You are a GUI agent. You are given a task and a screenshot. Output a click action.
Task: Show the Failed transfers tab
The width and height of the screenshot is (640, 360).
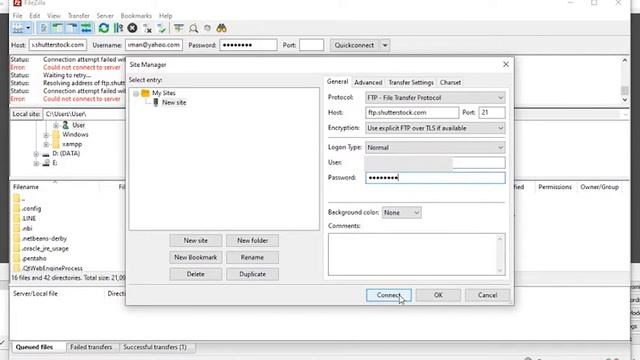pyautogui.click(x=91, y=347)
